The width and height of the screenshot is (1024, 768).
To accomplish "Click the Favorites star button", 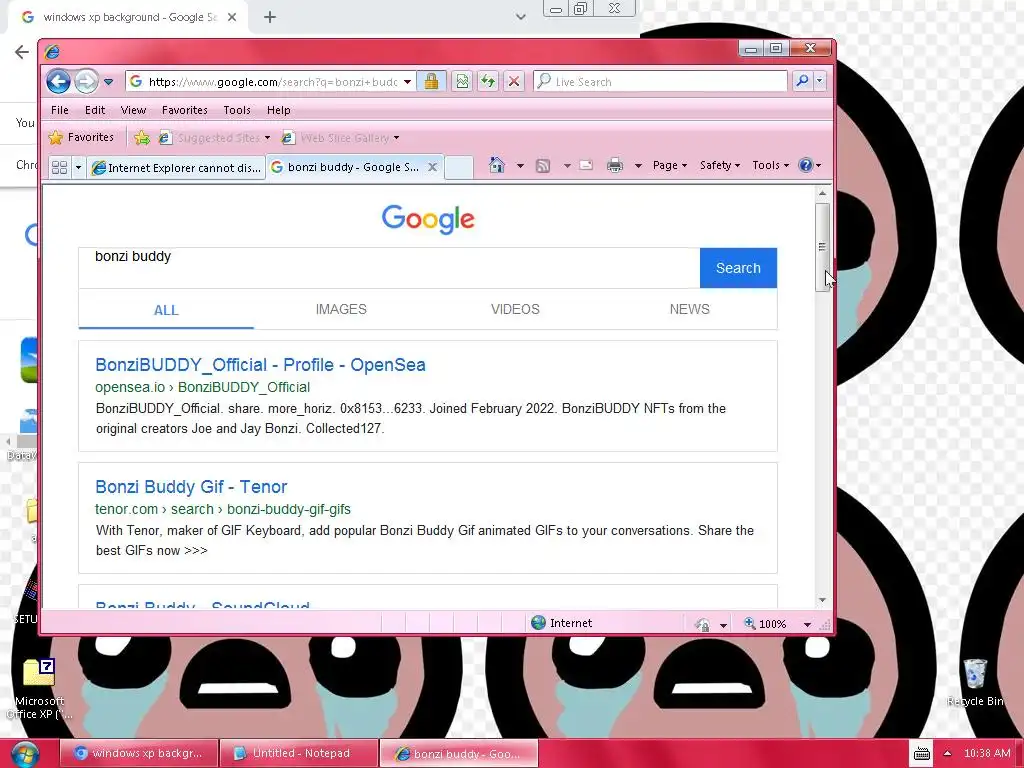I will coord(82,137).
